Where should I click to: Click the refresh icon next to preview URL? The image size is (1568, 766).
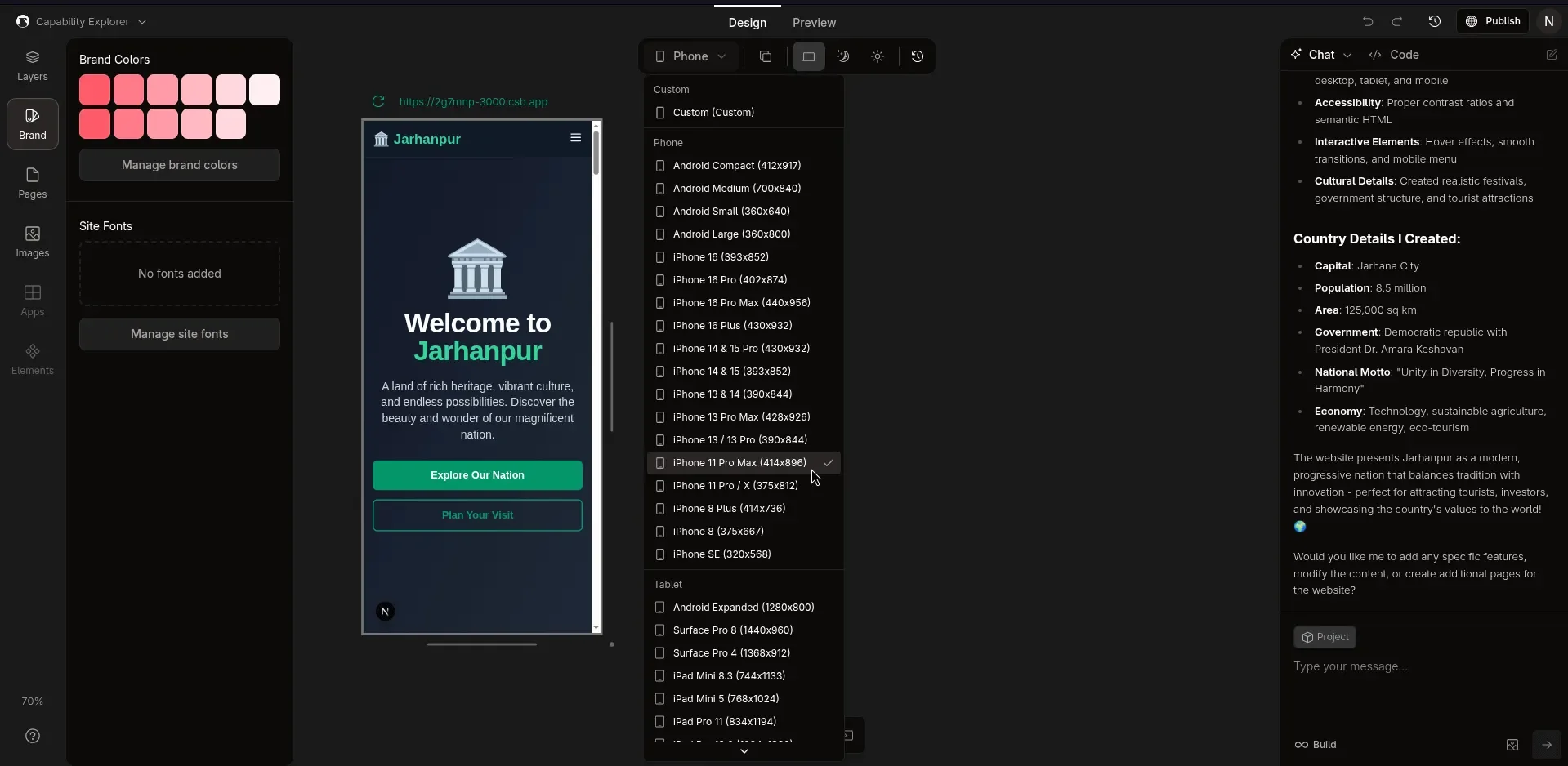(x=378, y=102)
